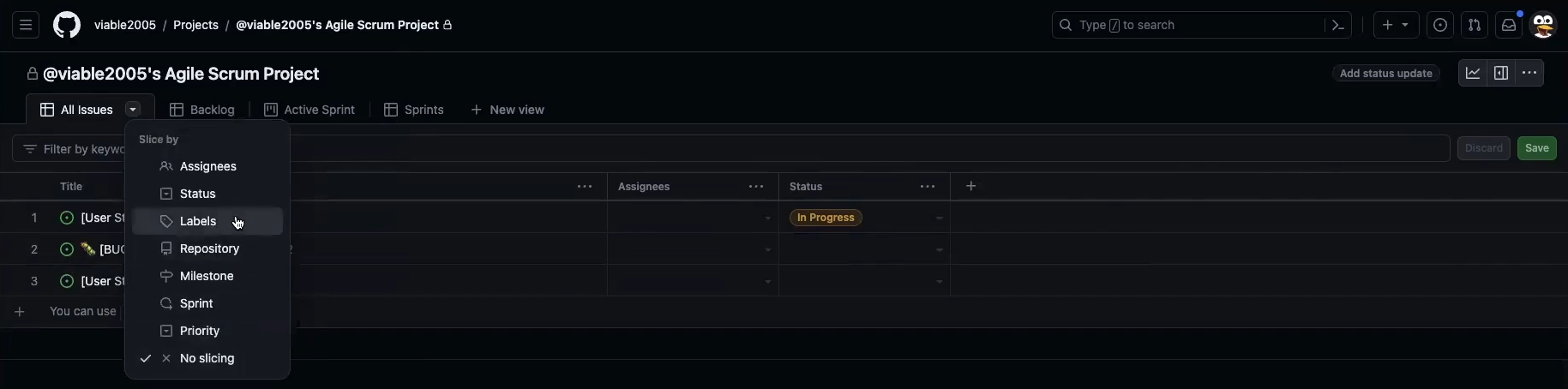The image size is (1568, 389).
Task: Open the GitHub global navigation menu
Action: pos(26,25)
